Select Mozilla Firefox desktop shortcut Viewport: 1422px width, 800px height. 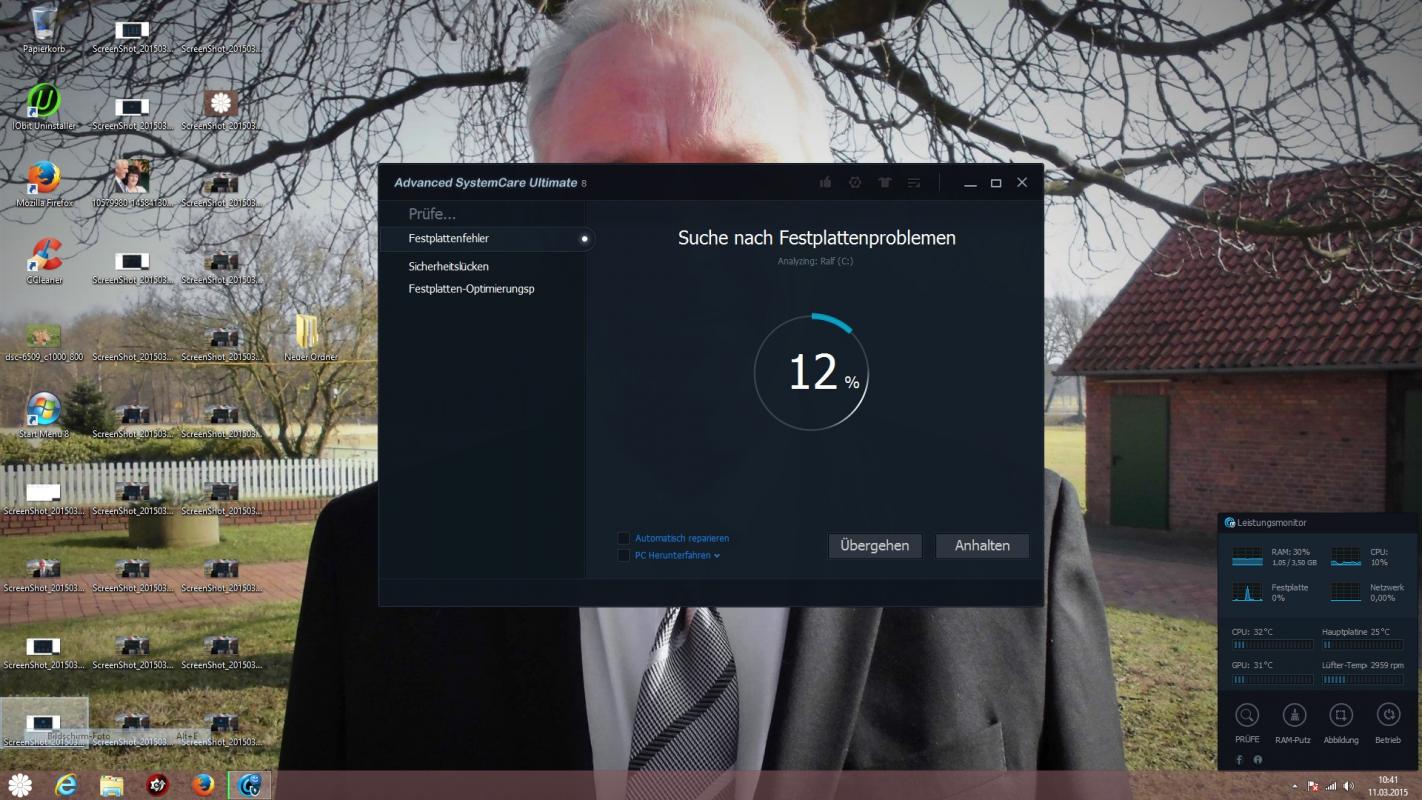click(x=44, y=184)
